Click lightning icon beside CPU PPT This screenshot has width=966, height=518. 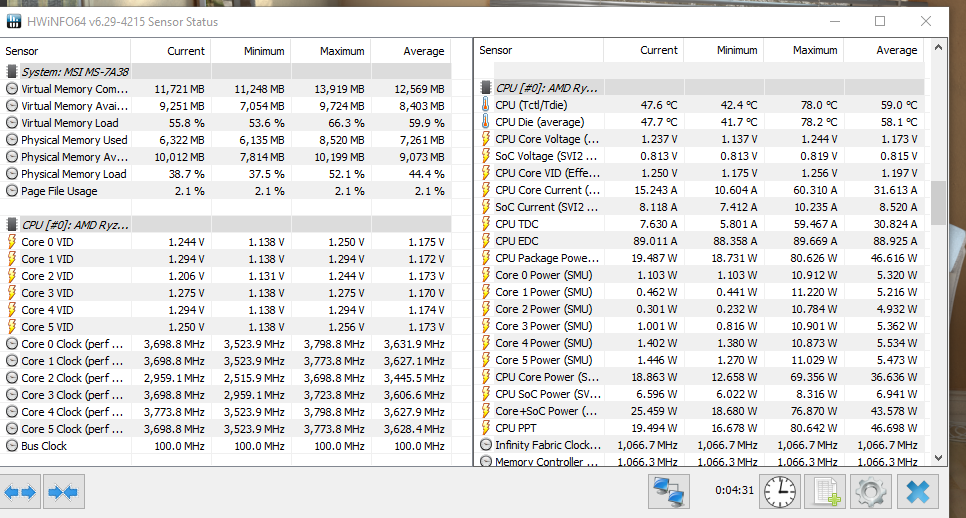tap(485, 427)
